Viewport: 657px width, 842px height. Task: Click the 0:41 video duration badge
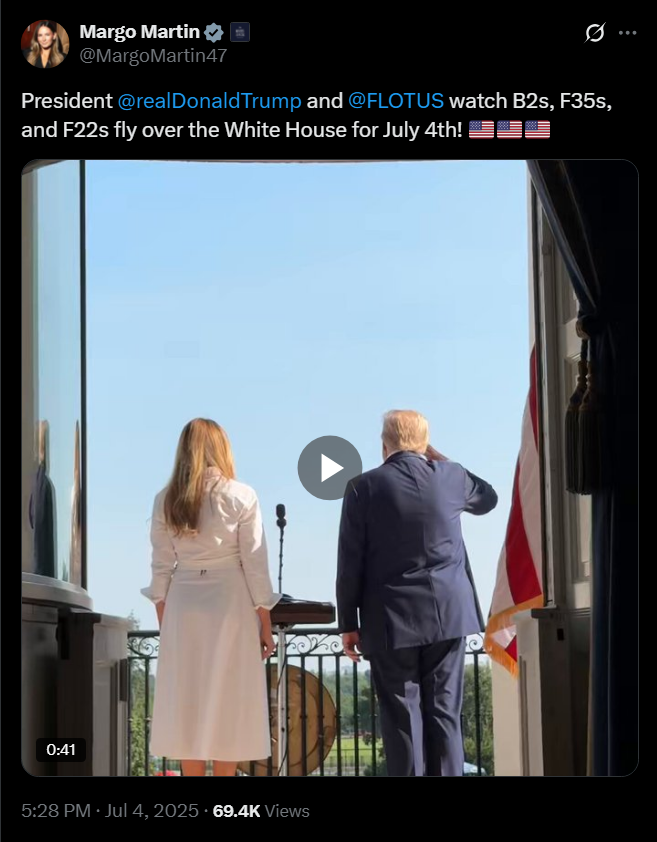point(61,750)
